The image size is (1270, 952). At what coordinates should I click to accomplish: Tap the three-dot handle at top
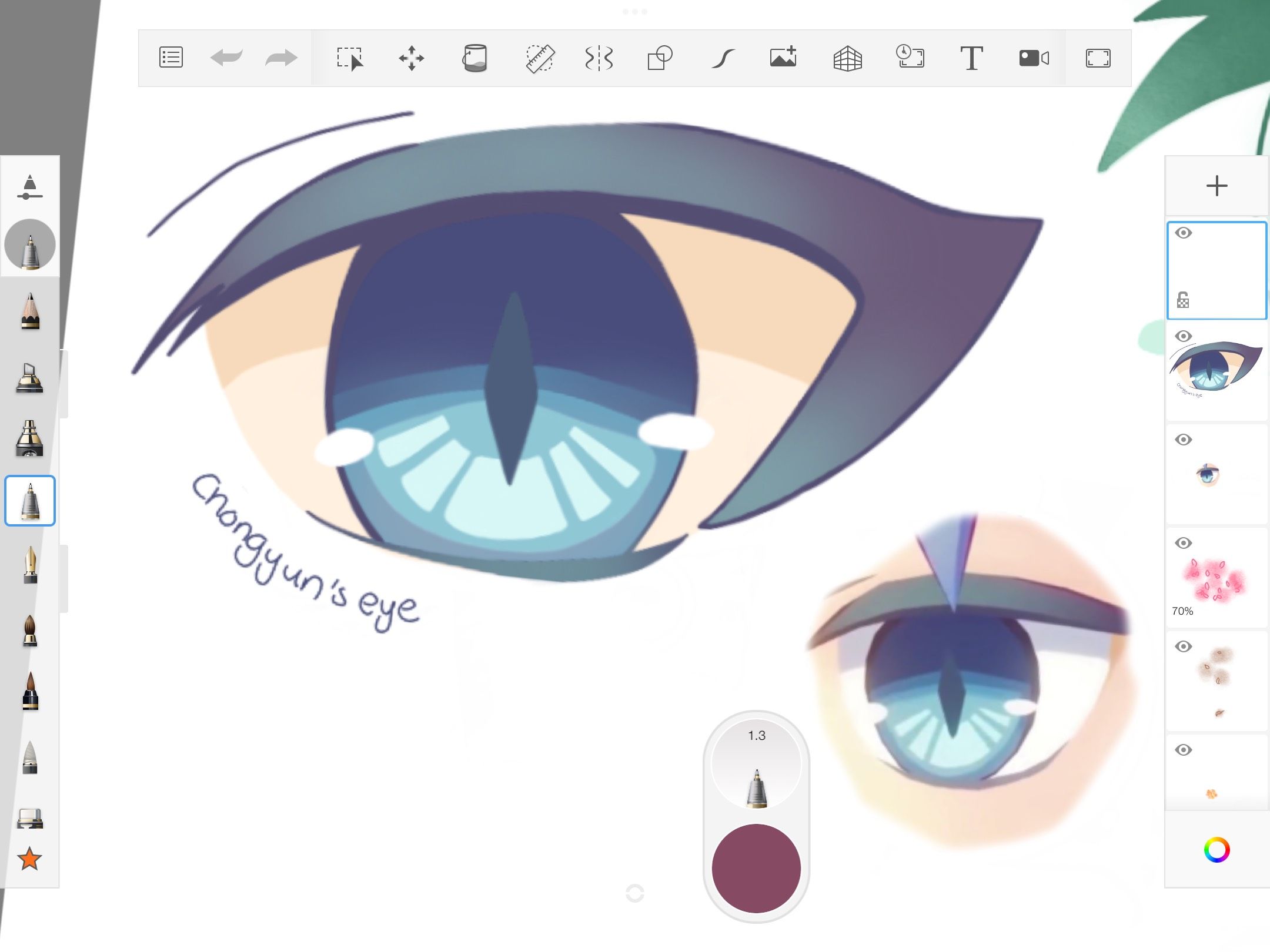(x=635, y=12)
